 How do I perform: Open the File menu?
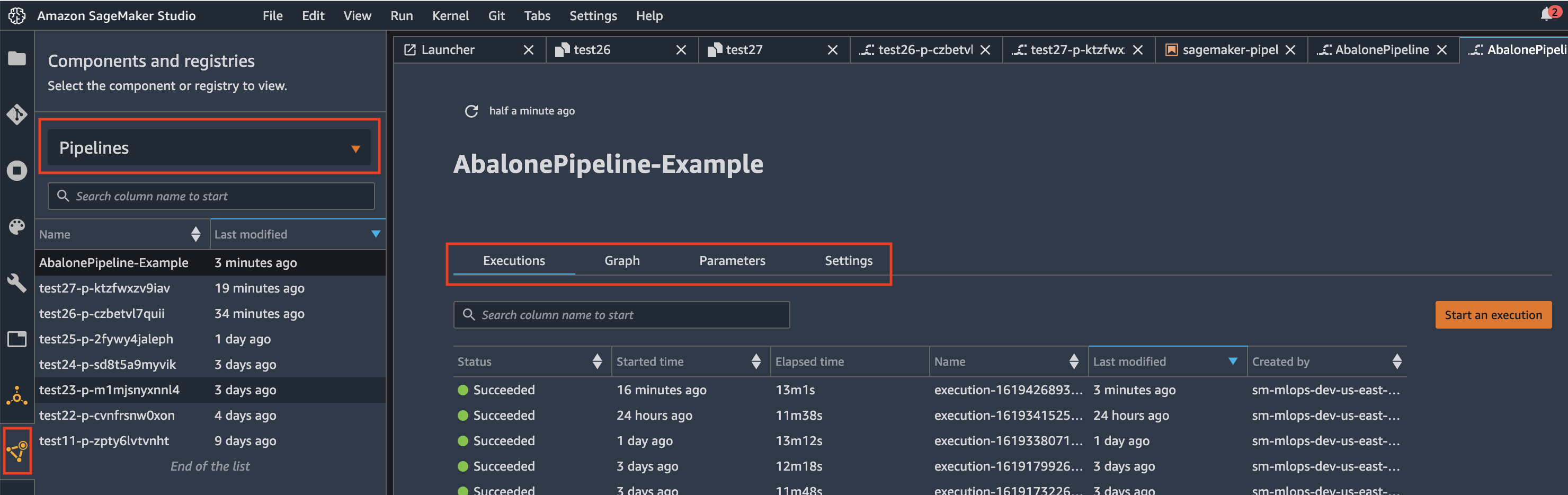[273, 16]
